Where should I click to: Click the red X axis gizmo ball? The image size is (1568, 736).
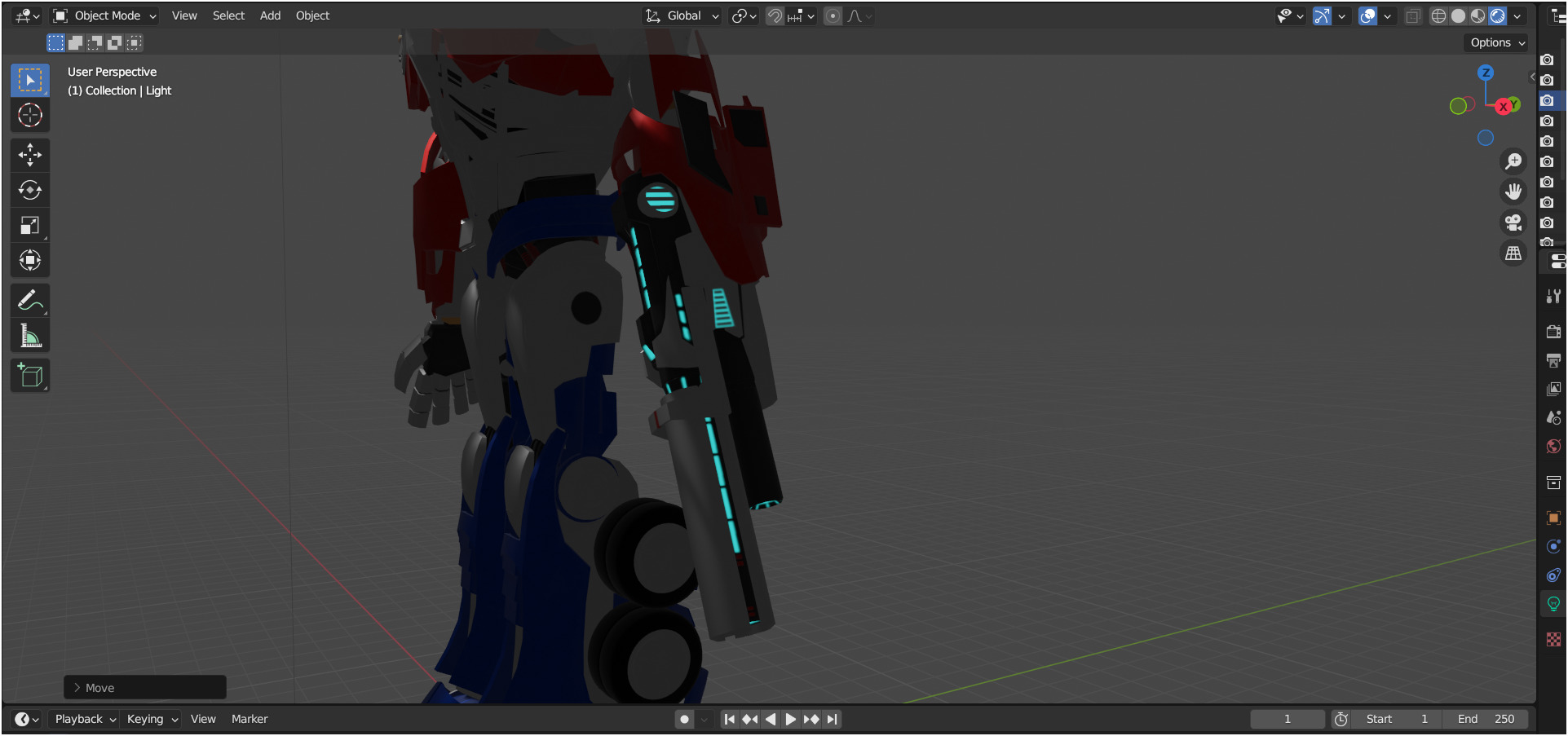(x=1504, y=107)
